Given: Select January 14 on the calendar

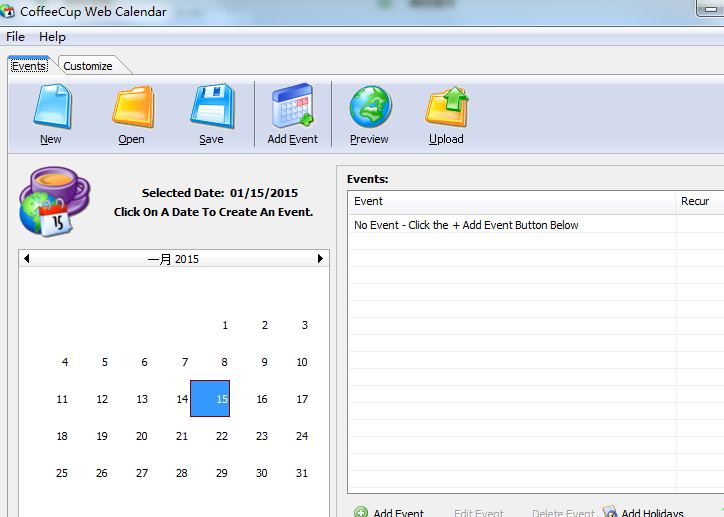Looking at the screenshot, I should (x=182, y=399).
